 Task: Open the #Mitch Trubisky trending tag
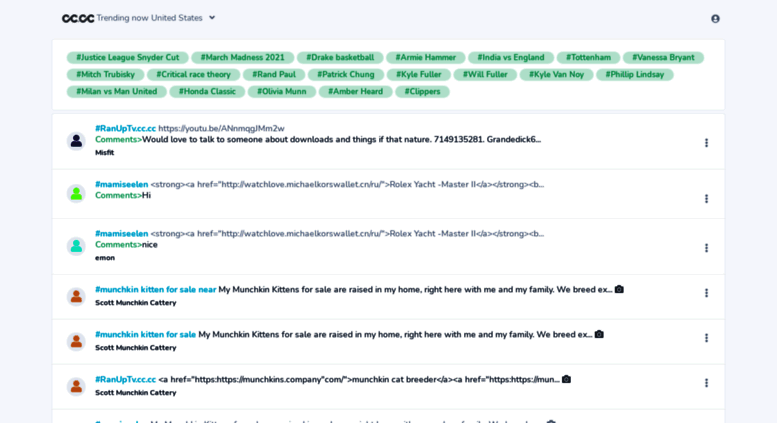click(106, 74)
